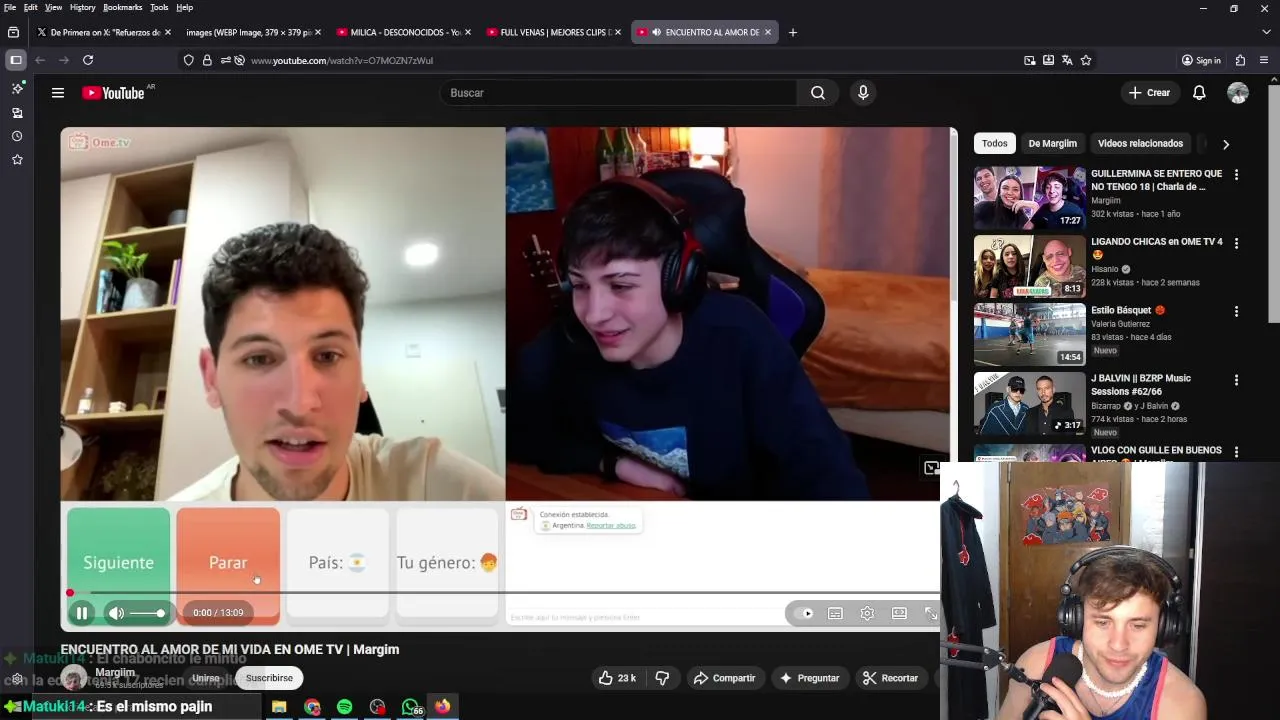The image size is (1280, 720).
Task: Seek on the video progress bar
Action: coord(504,593)
